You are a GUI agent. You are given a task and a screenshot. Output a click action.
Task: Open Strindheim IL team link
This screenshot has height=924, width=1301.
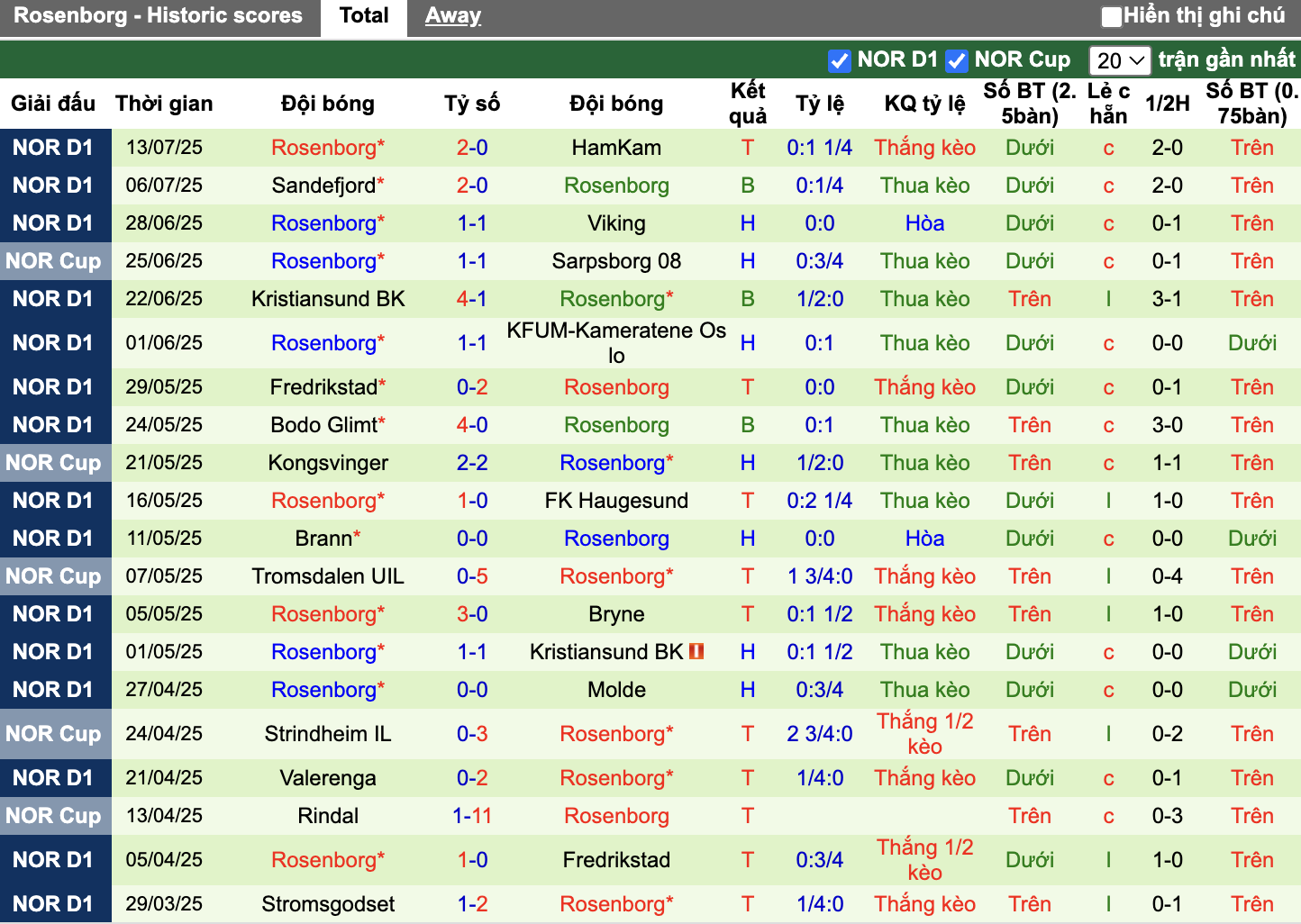(x=328, y=734)
